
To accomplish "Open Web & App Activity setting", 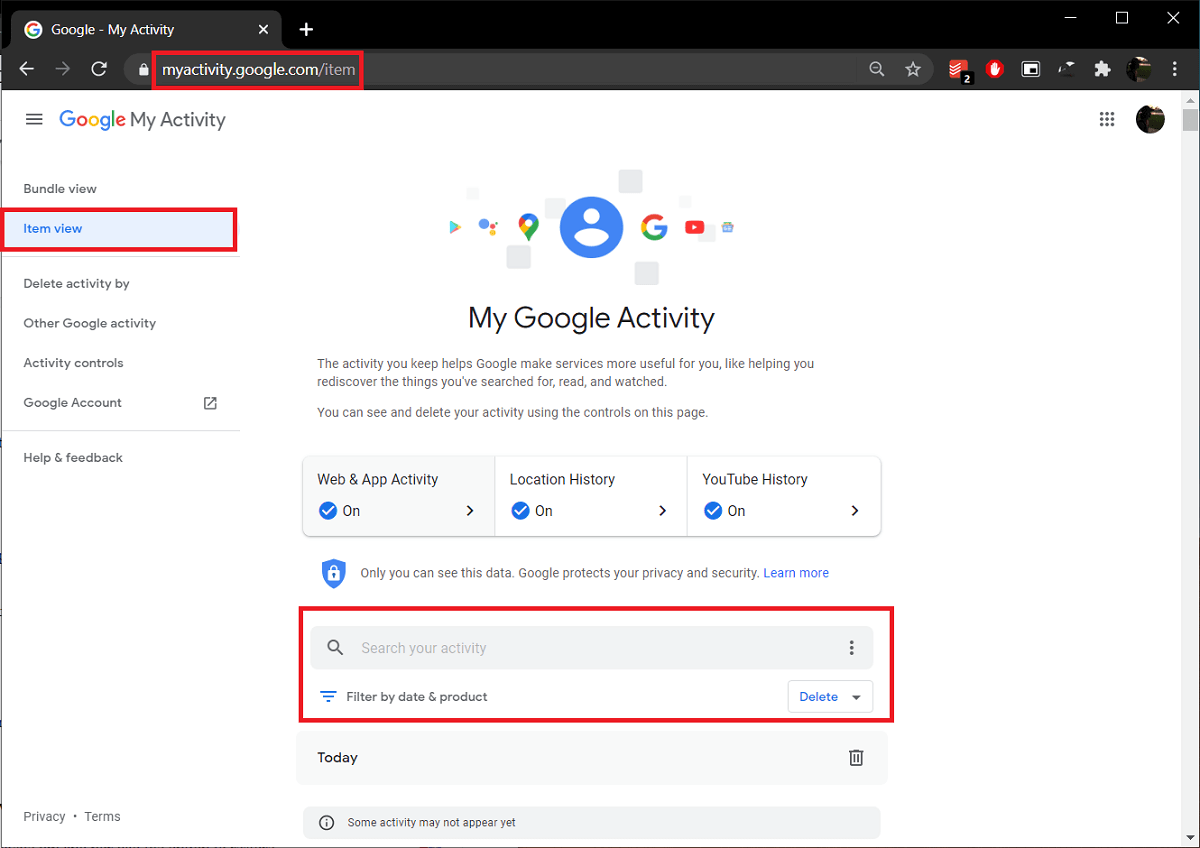I will (398, 496).
